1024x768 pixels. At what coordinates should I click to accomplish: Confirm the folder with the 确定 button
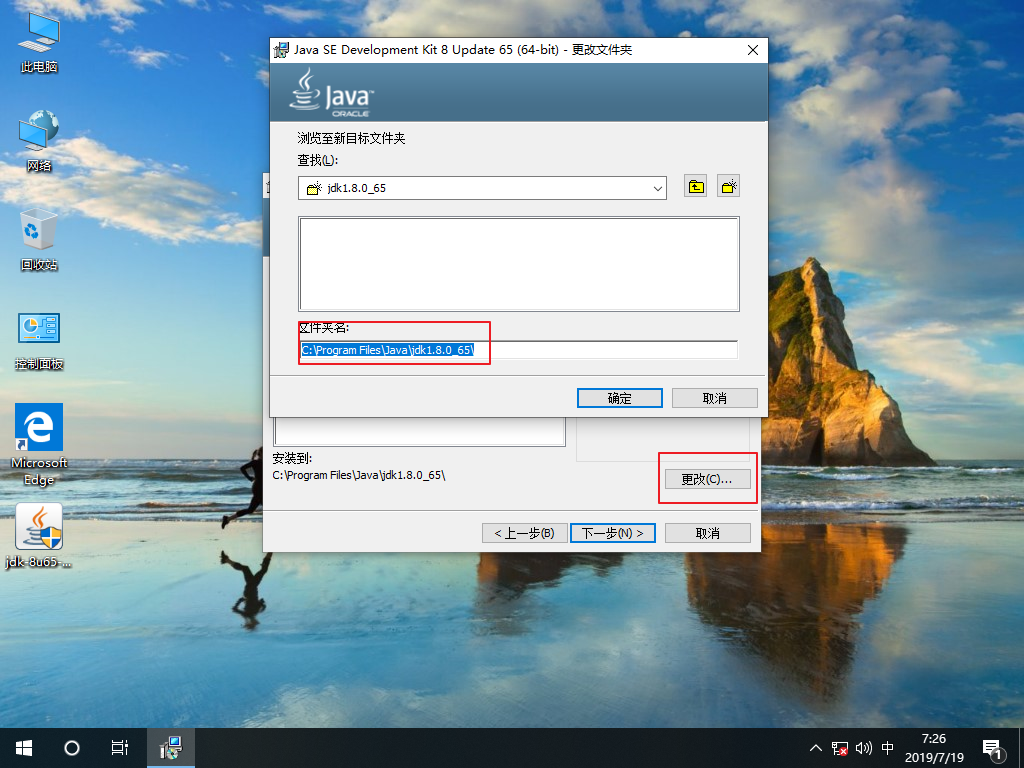pos(619,397)
